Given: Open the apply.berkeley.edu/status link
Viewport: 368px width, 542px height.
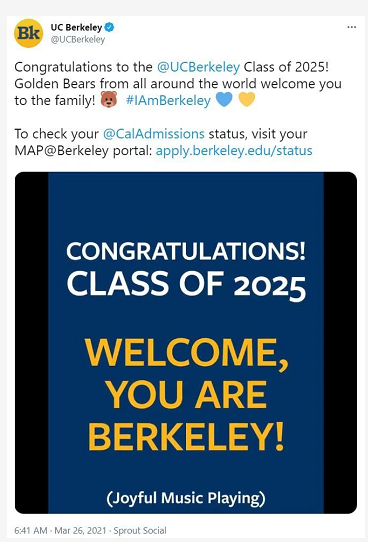Looking at the screenshot, I should point(234,151).
